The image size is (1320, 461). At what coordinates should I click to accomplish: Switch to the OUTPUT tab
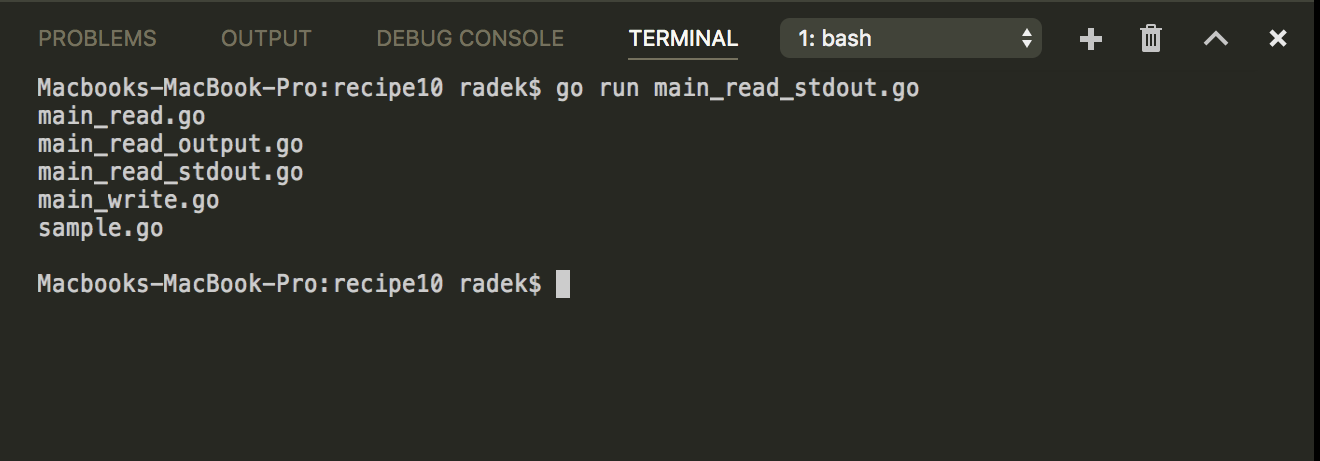266,39
